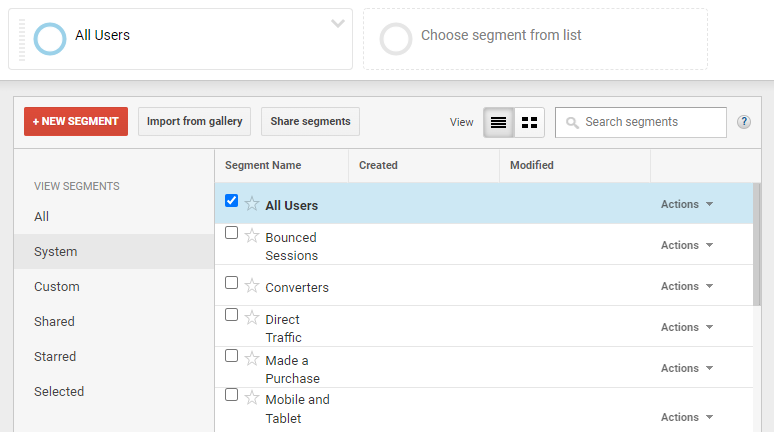Select Custom in View Segments sidebar
The image size is (774, 432).
pyautogui.click(x=57, y=287)
